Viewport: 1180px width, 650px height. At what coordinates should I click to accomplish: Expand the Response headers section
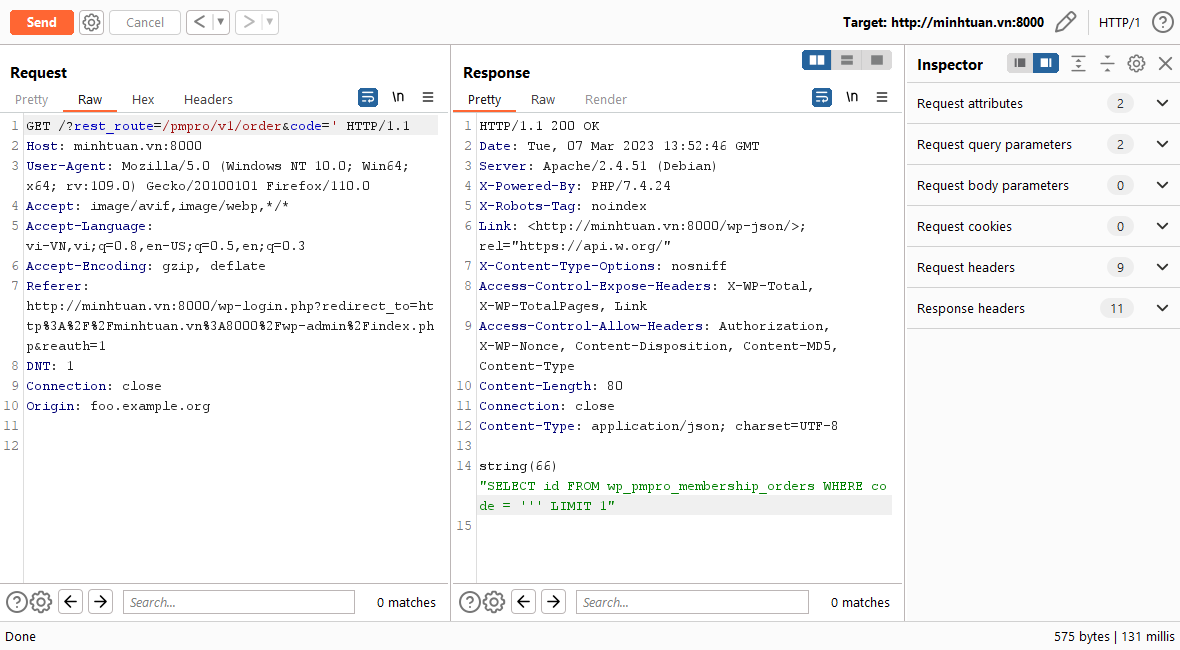click(x=1162, y=308)
